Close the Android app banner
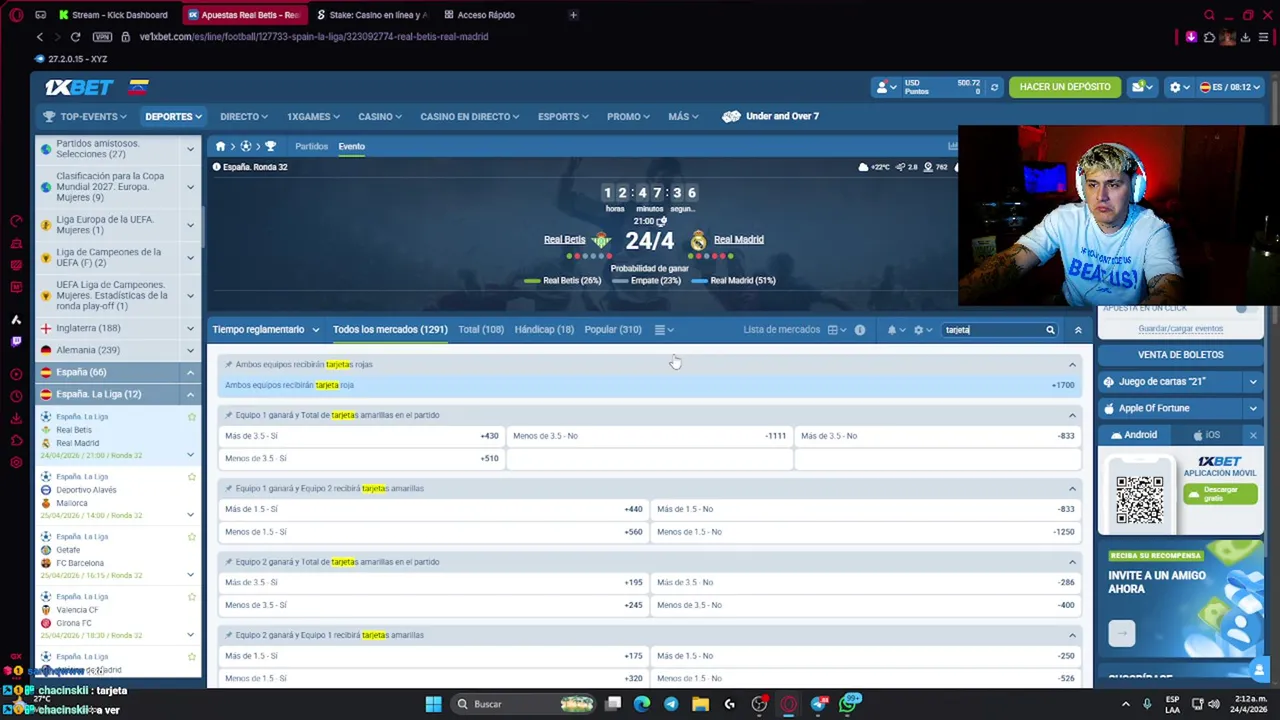 [x=1253, y=435]
